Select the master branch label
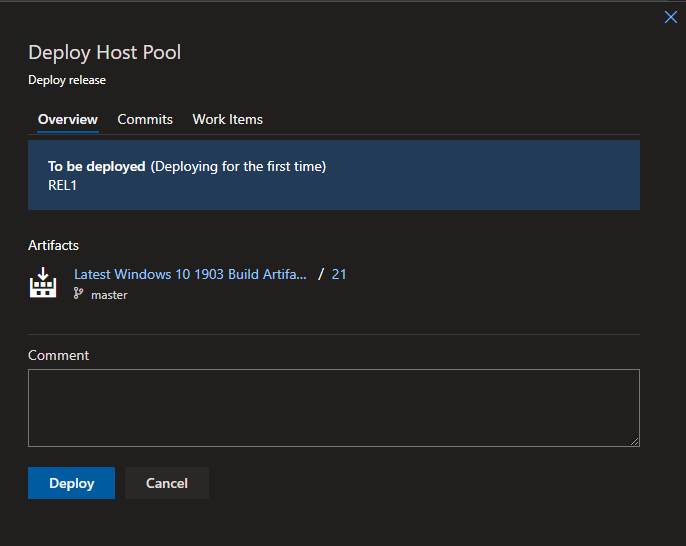 click(109, 295)
